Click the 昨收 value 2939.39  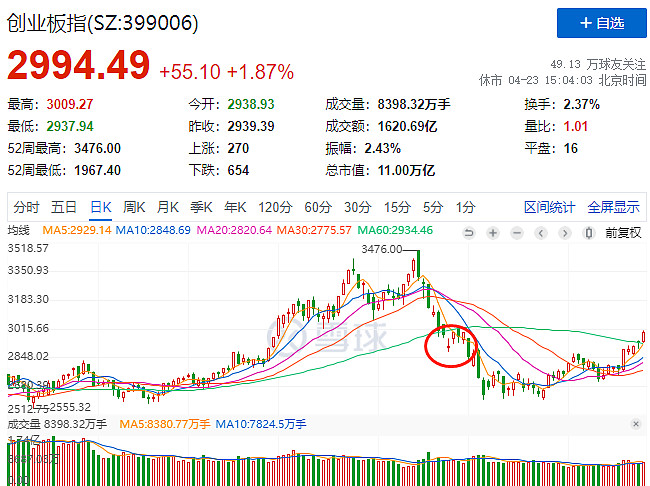point(251,126)
